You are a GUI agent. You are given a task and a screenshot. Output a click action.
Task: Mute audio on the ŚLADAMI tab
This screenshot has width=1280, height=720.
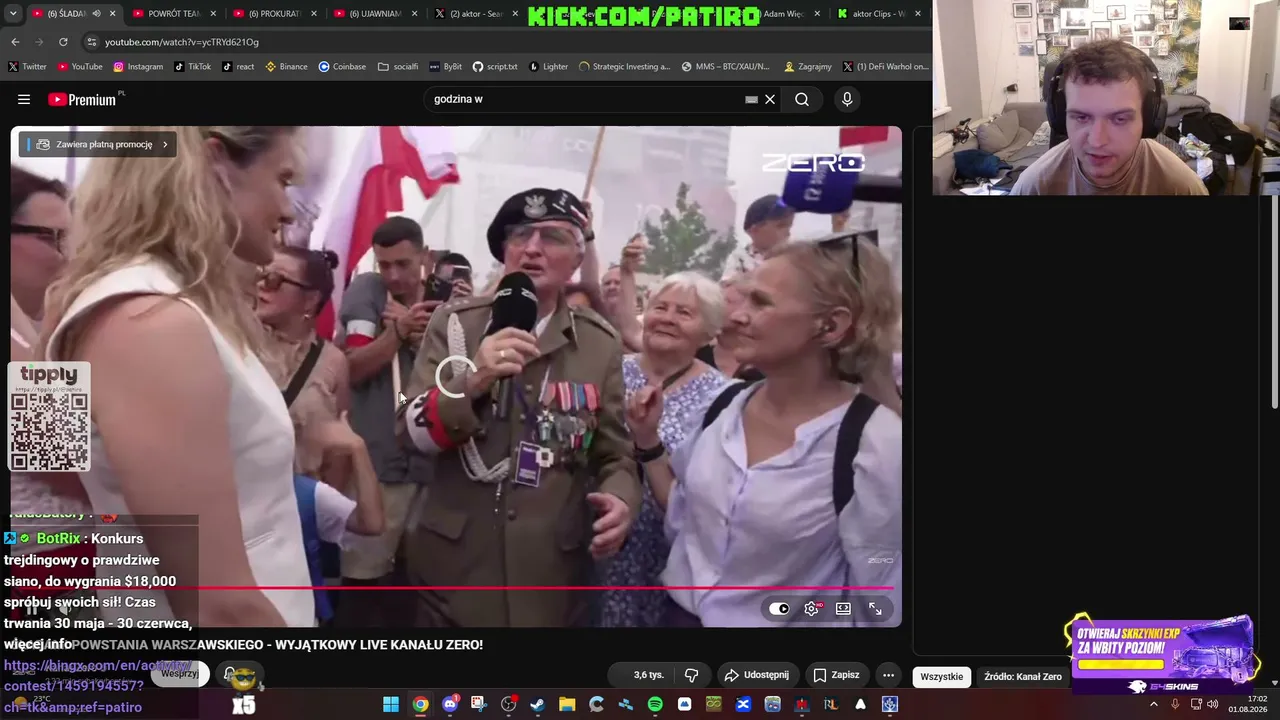[x=96, y=14]
